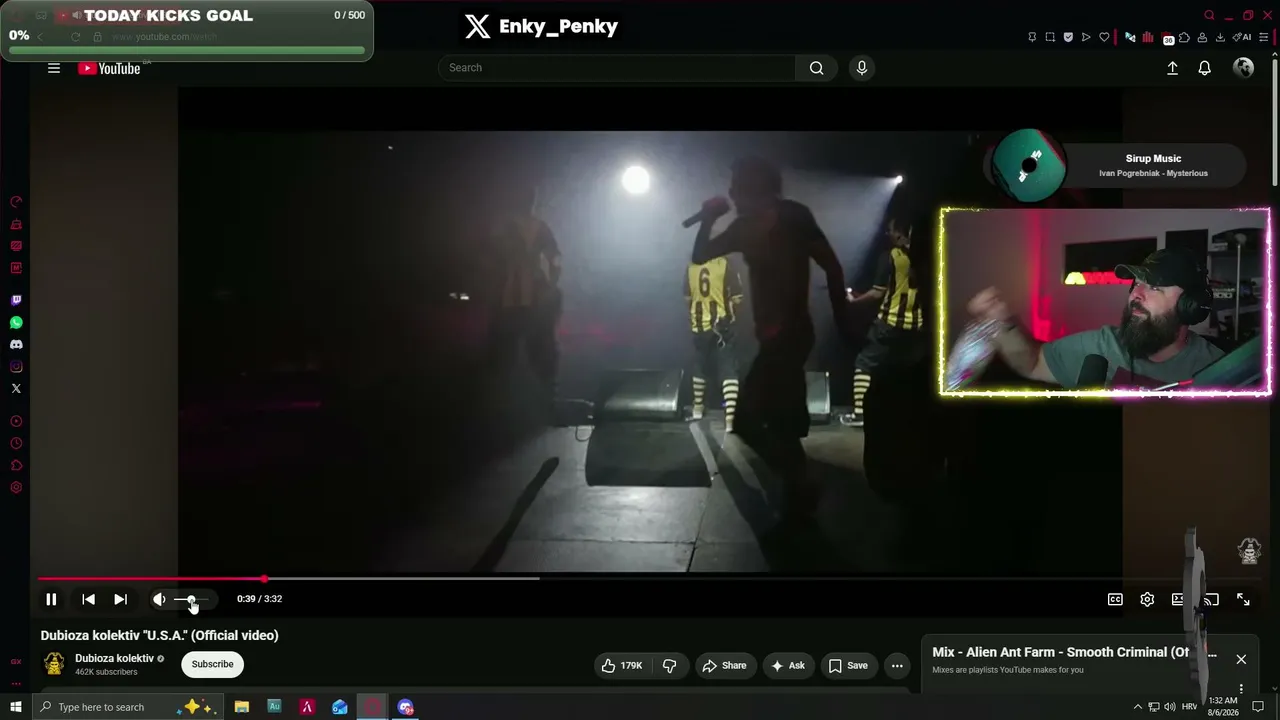The width and height of the screenshot is (1280, 720).
Task: Switch the HRV keyboard language indicator
Action: click(1189, 707)
